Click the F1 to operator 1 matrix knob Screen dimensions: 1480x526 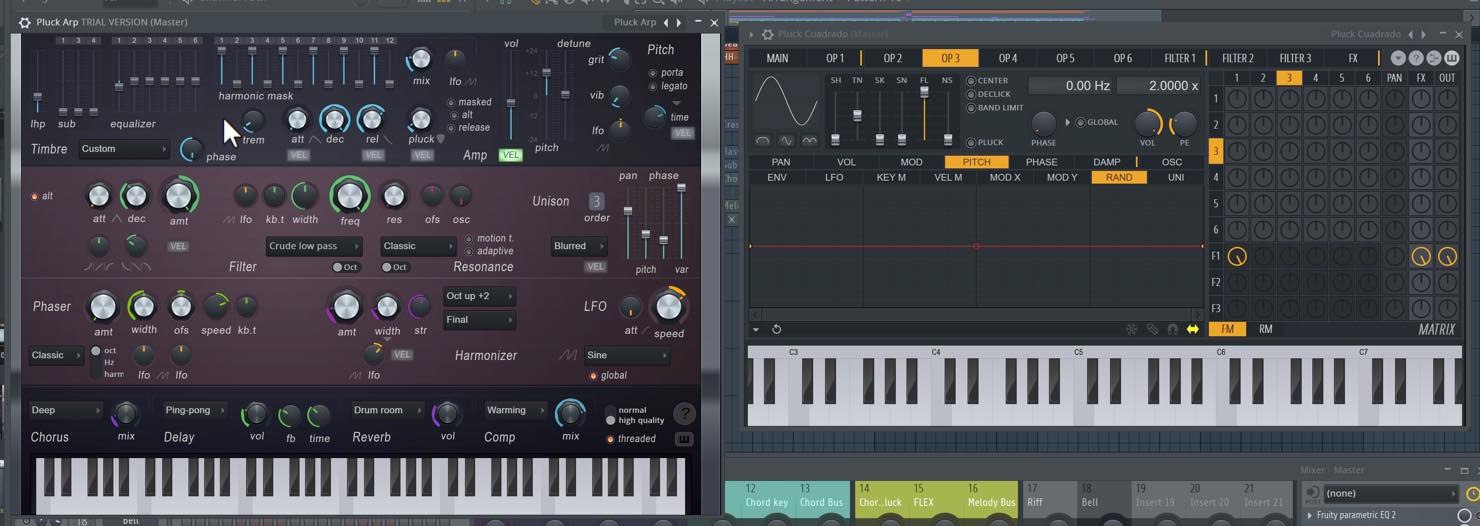tap(1237, 257)
